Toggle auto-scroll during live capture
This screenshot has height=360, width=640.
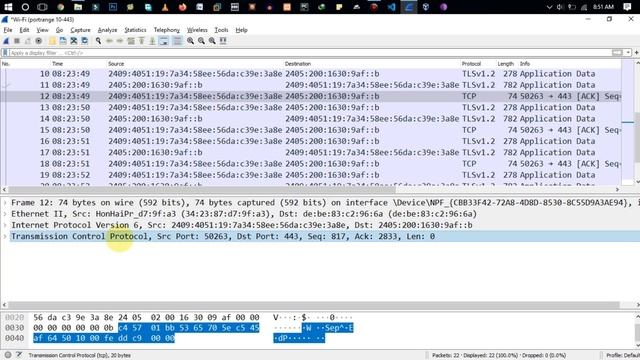tap(164, 41)
